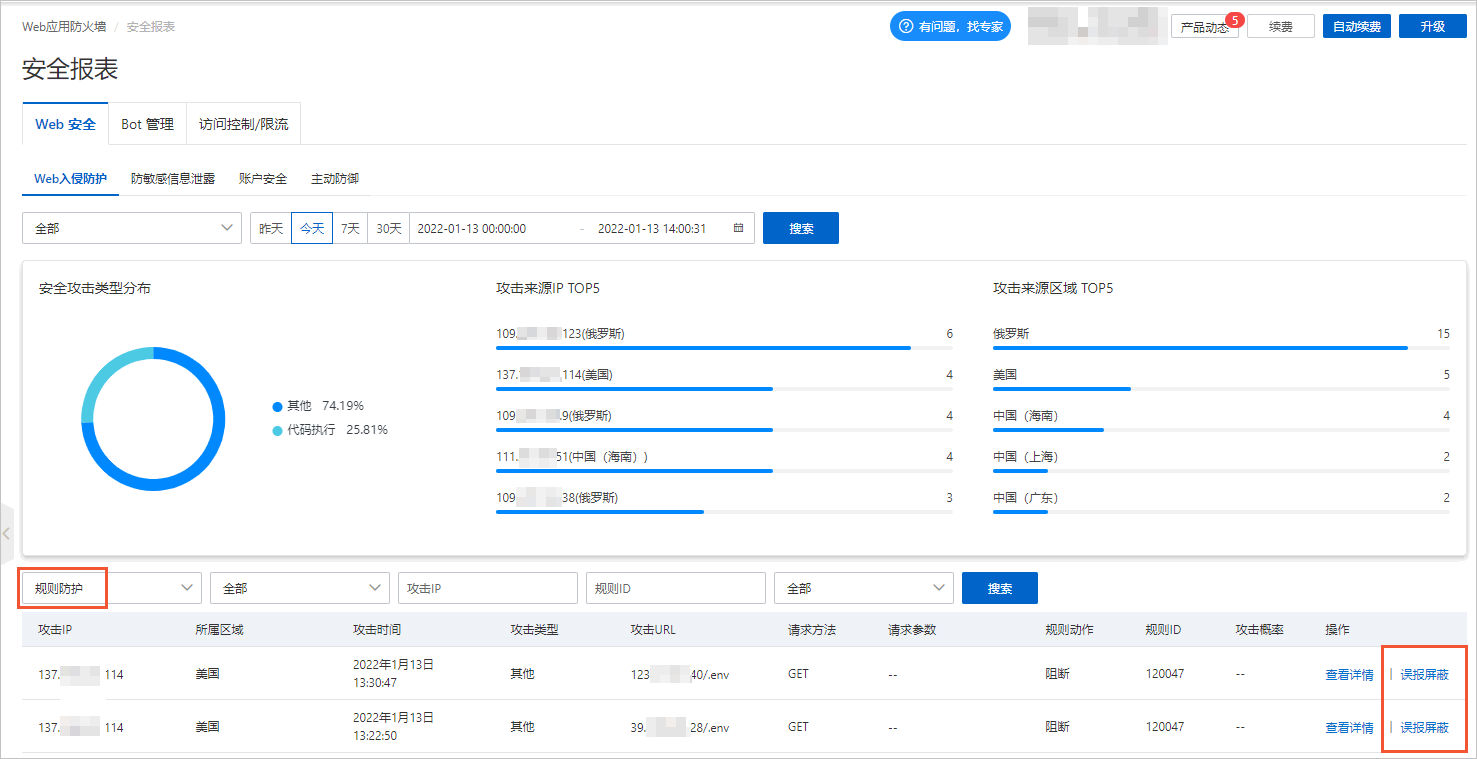Click 误报屏蔽 for the 13:30:47 attack
Screen dimensions: 1477x759
[x=1424, y=674]
